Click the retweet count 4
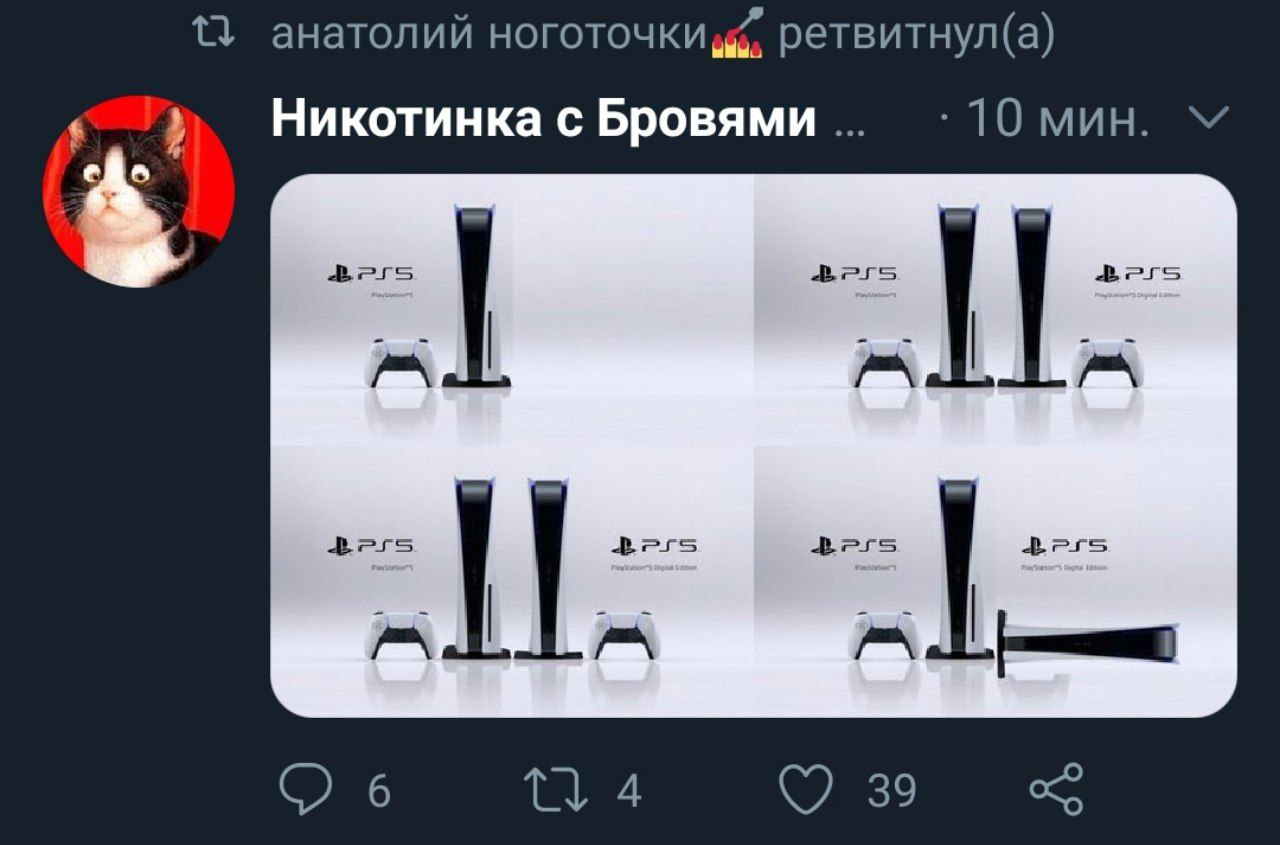 coord(628,791)
